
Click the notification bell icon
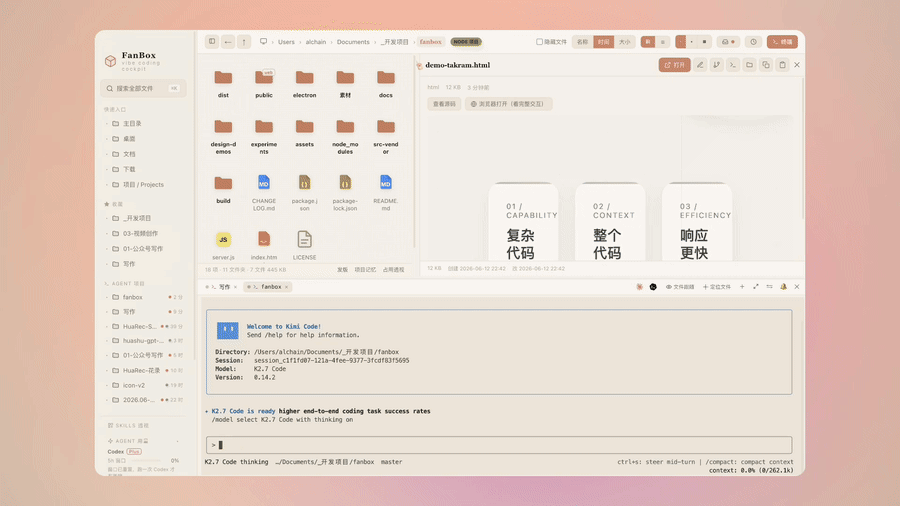pos(783,287)
